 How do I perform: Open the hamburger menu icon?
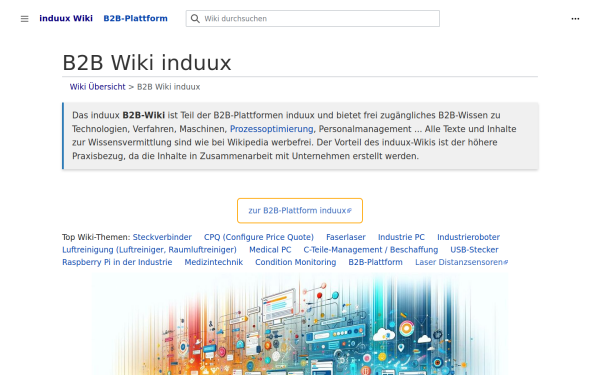click(x=24, y=19)
